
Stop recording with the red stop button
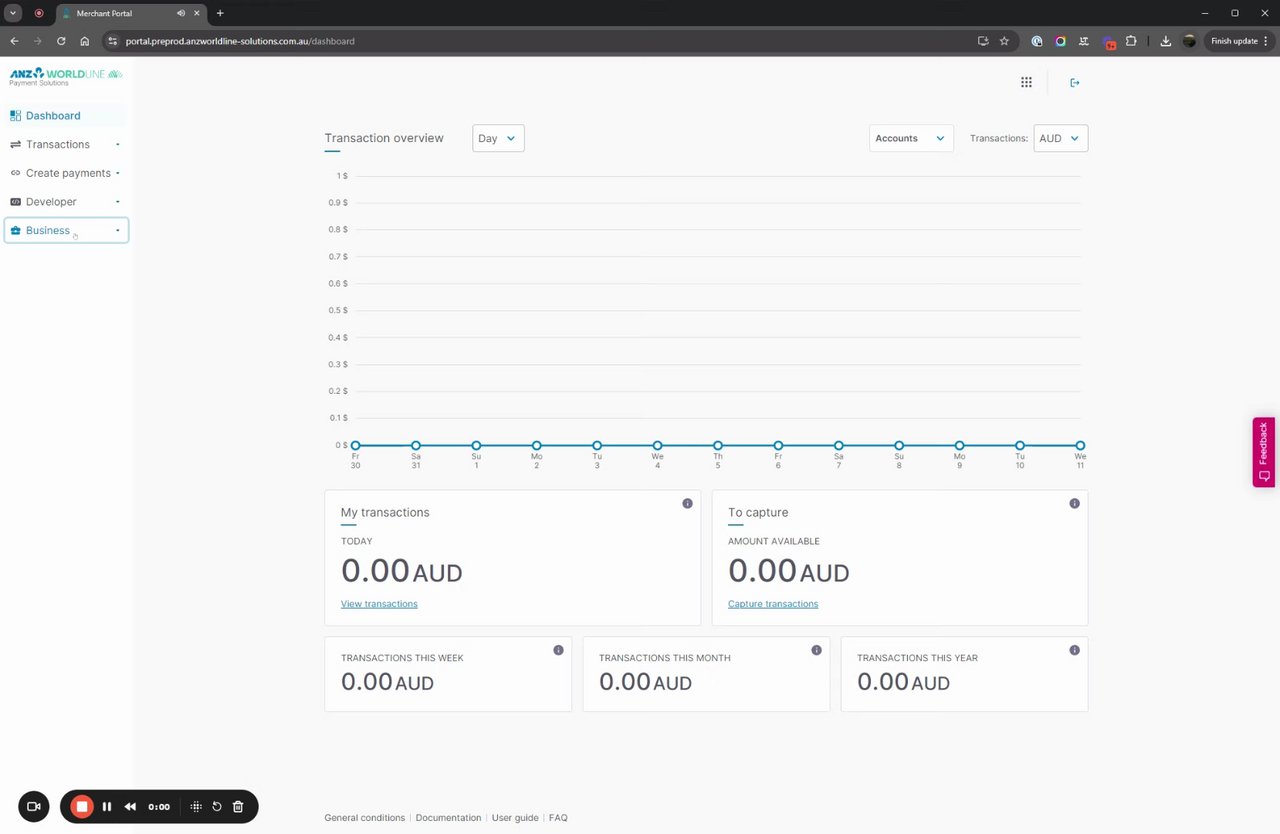point(82,806)
